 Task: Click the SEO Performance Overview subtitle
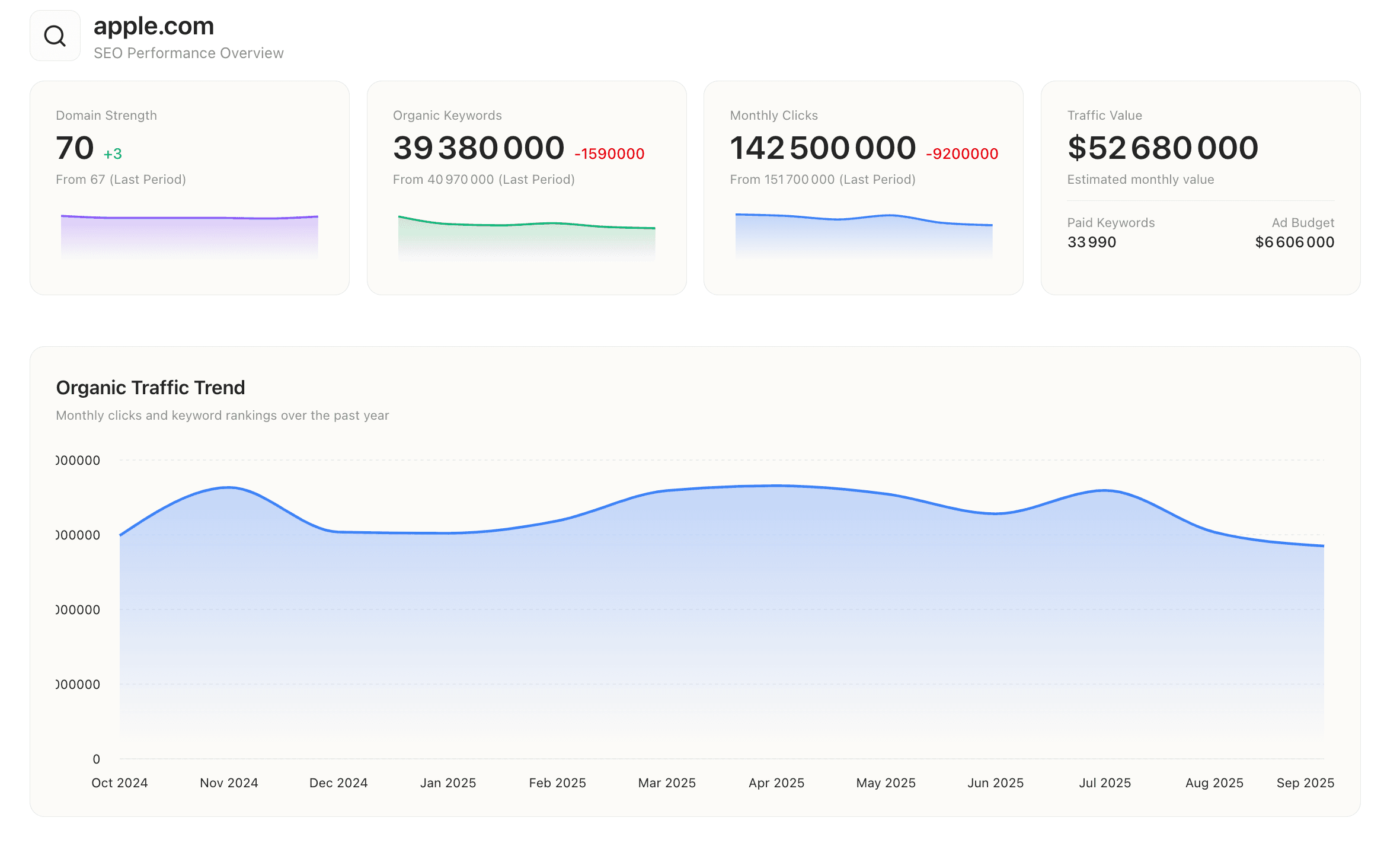click(188, 53)
